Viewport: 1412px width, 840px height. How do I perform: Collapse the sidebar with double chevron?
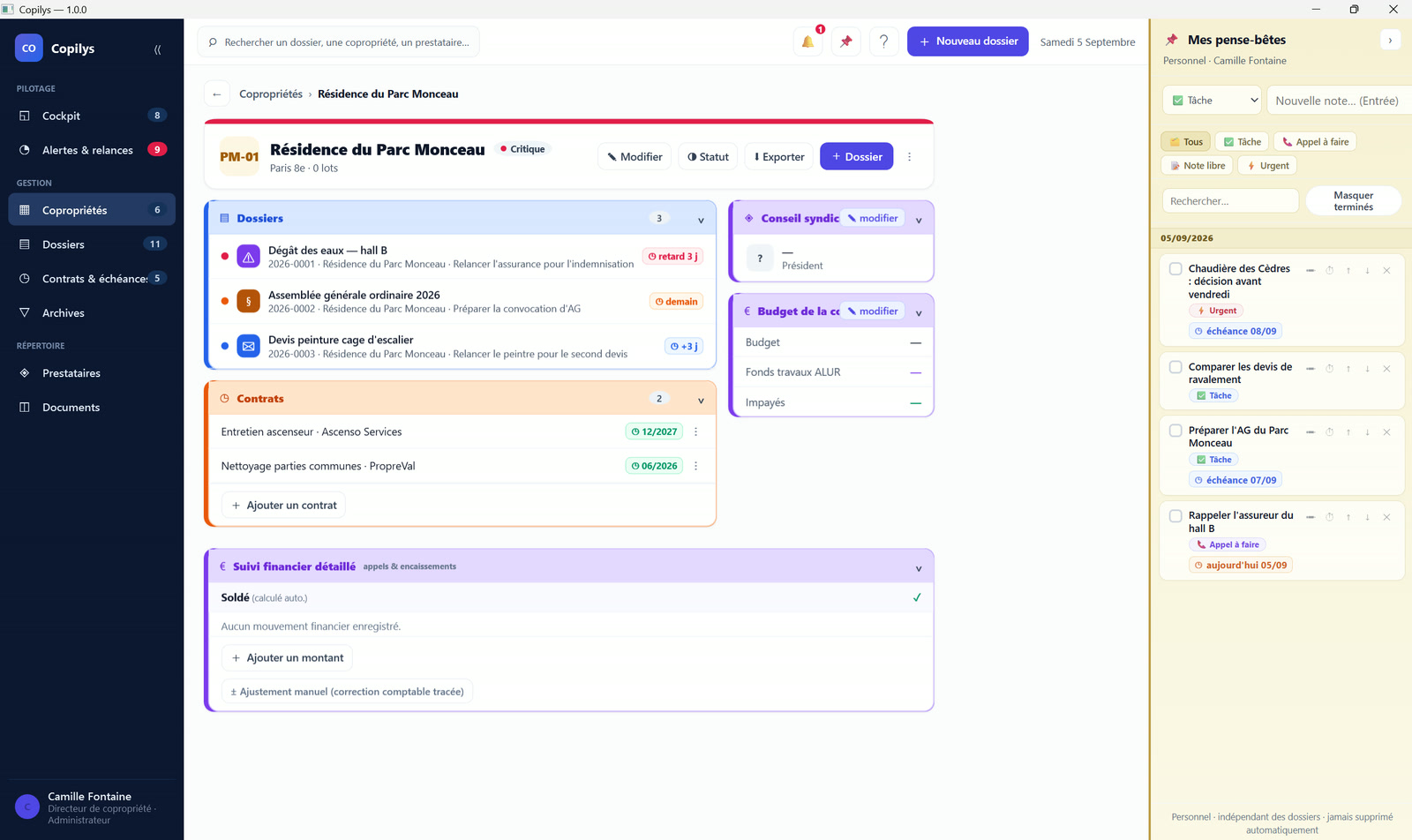pyautogui.click(x=158, y=49)
